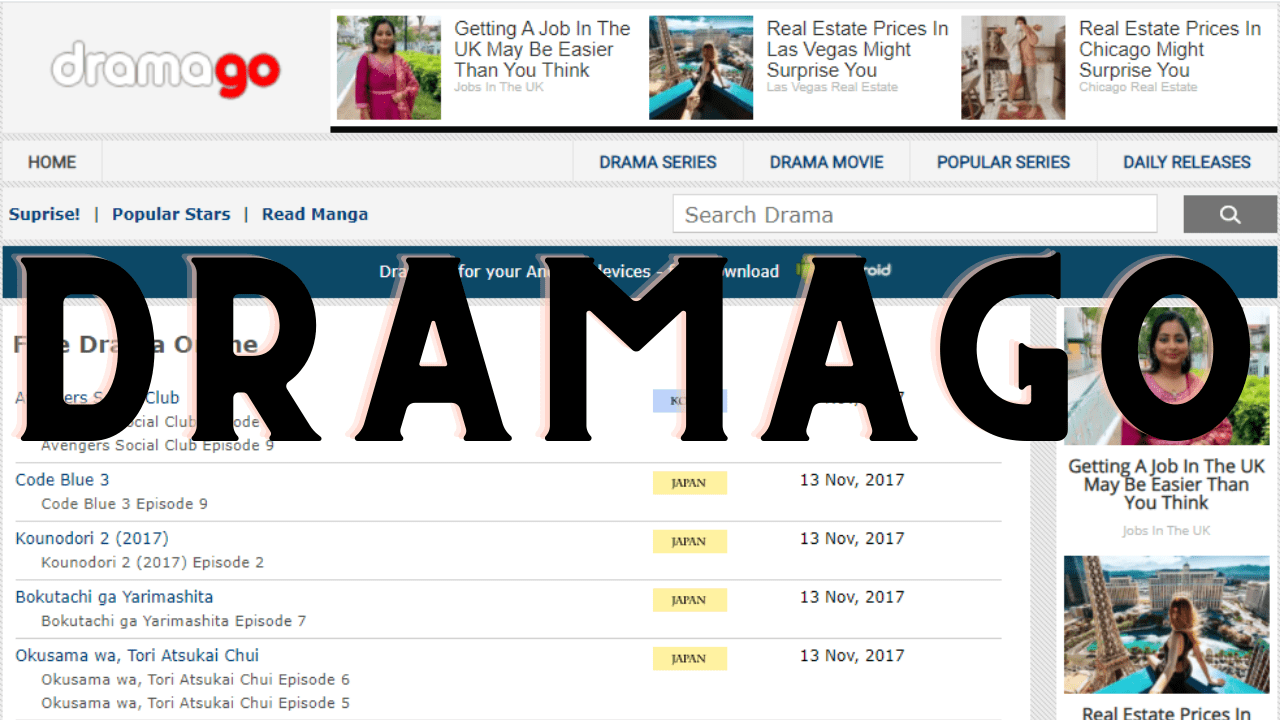Image resolution: width=1280 pixels, height=720 pixels.
Task: Open Bokutachi ga Yarimashita Episode 7
Action: coord(173,621)
